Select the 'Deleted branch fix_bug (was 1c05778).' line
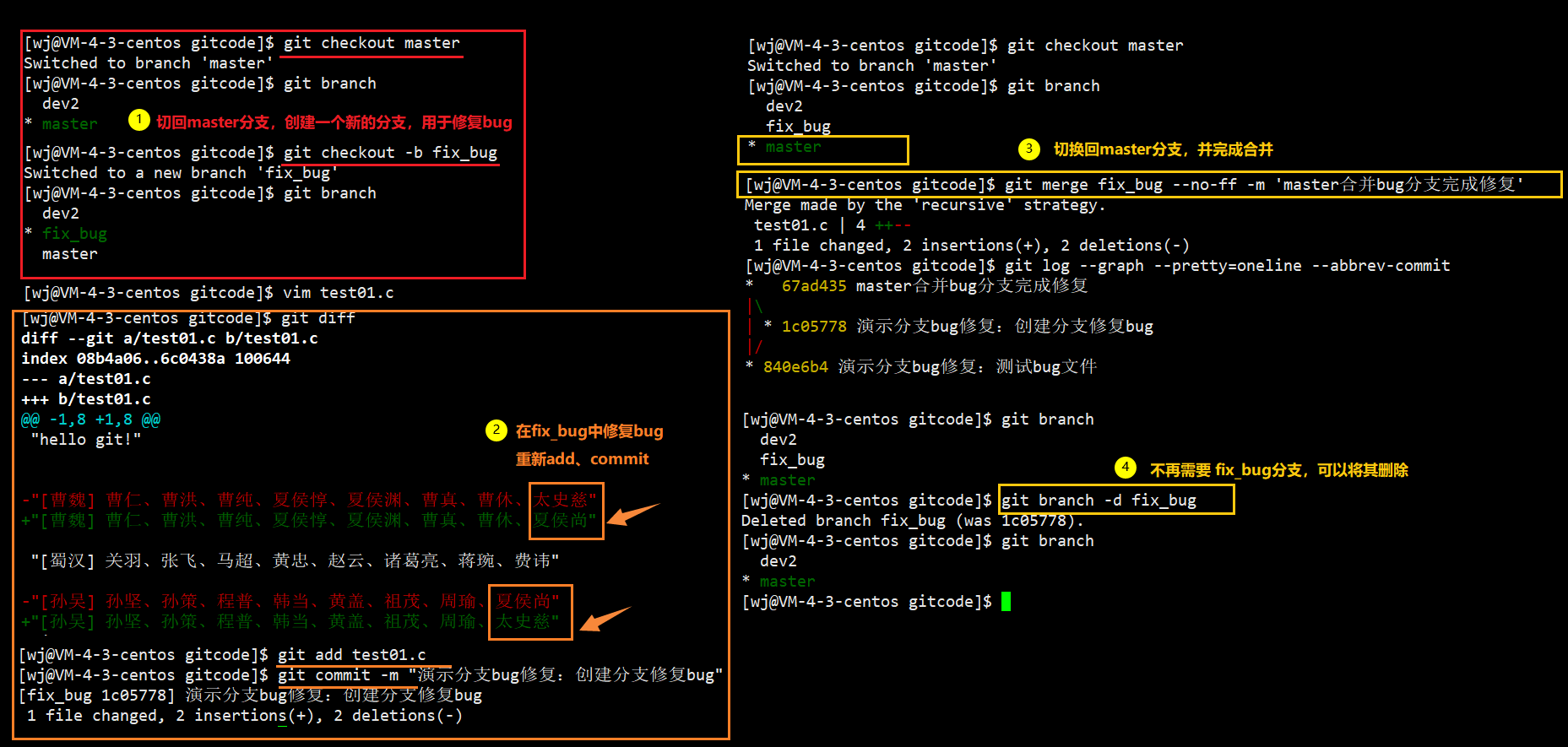This screenshot has width=1568, height=747. coord(912,521)
